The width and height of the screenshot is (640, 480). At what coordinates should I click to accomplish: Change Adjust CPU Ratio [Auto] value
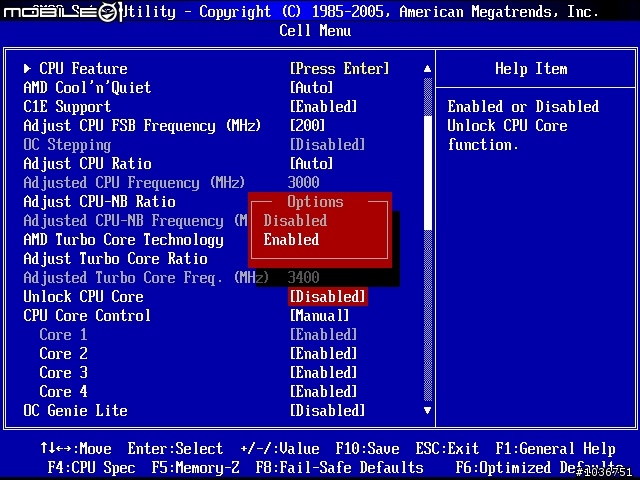click(x=311, y=164)
